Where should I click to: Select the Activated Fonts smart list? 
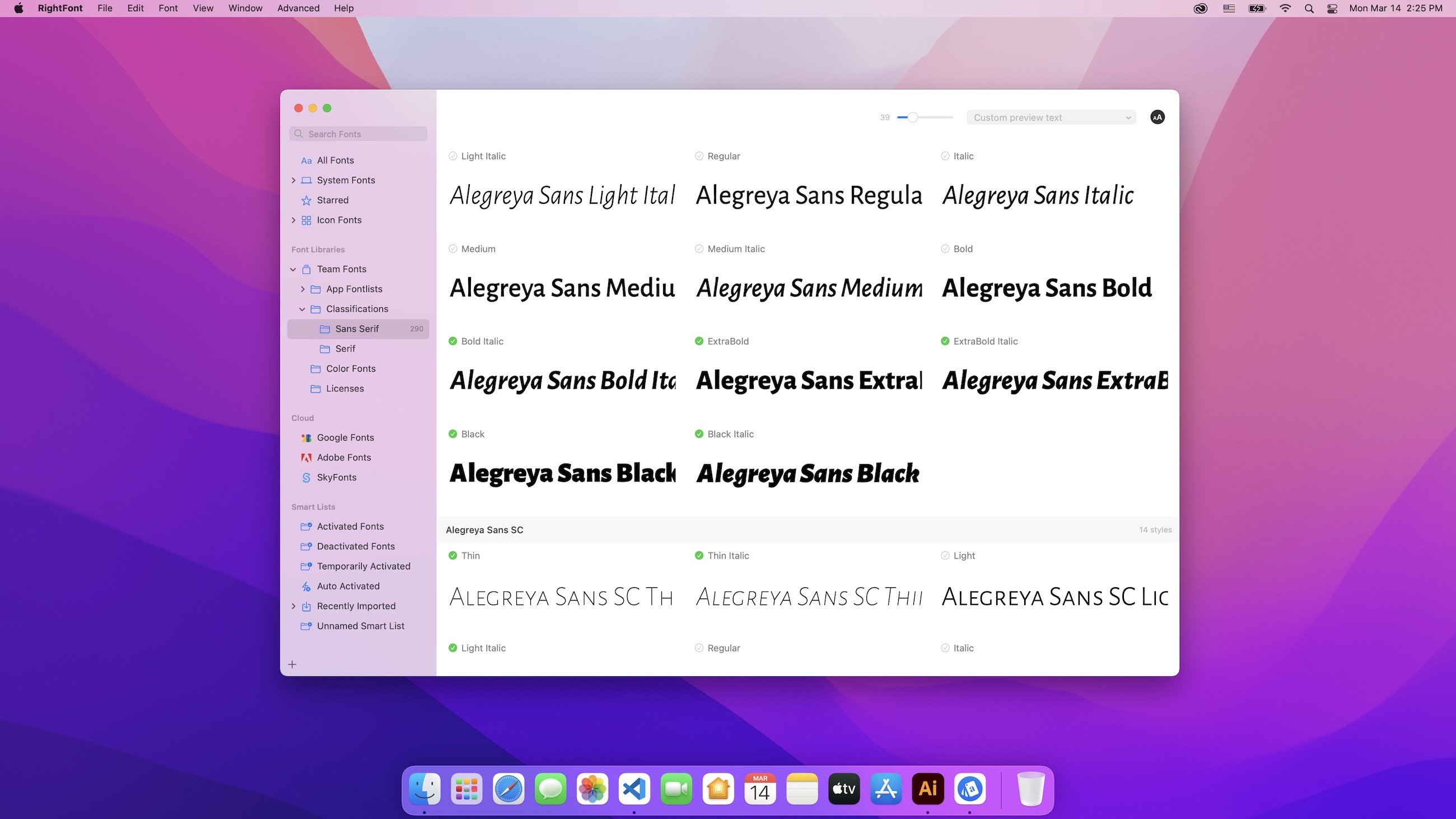[350, 526]
